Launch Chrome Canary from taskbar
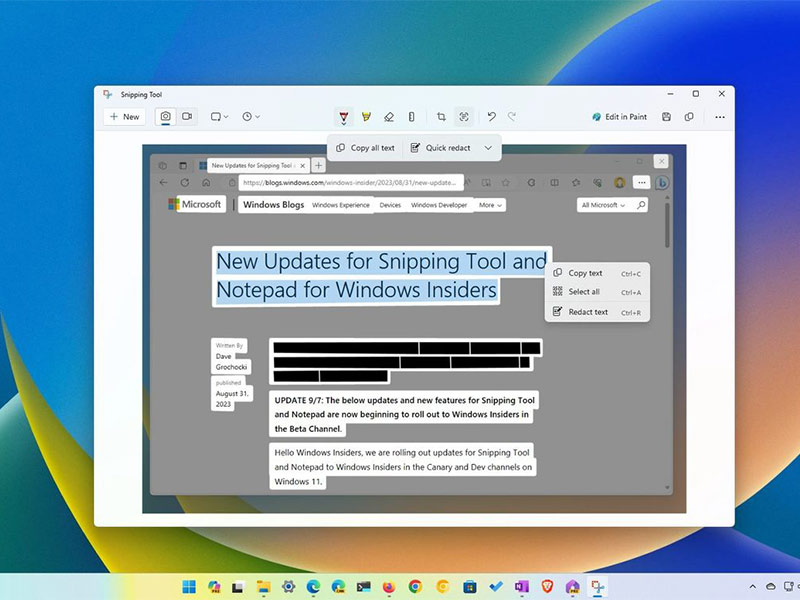This screenshot has width=800, height=600. (x=442, y=587)
